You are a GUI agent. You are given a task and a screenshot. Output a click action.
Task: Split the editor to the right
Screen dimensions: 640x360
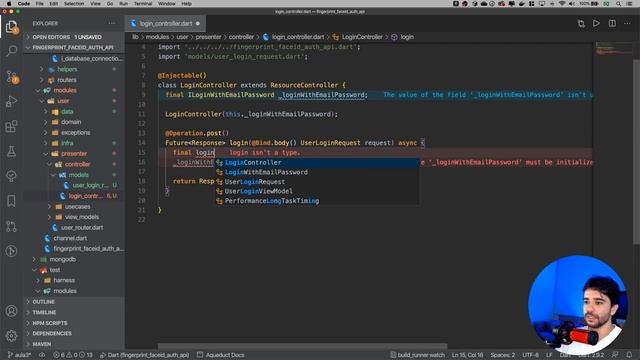(612, 24)
